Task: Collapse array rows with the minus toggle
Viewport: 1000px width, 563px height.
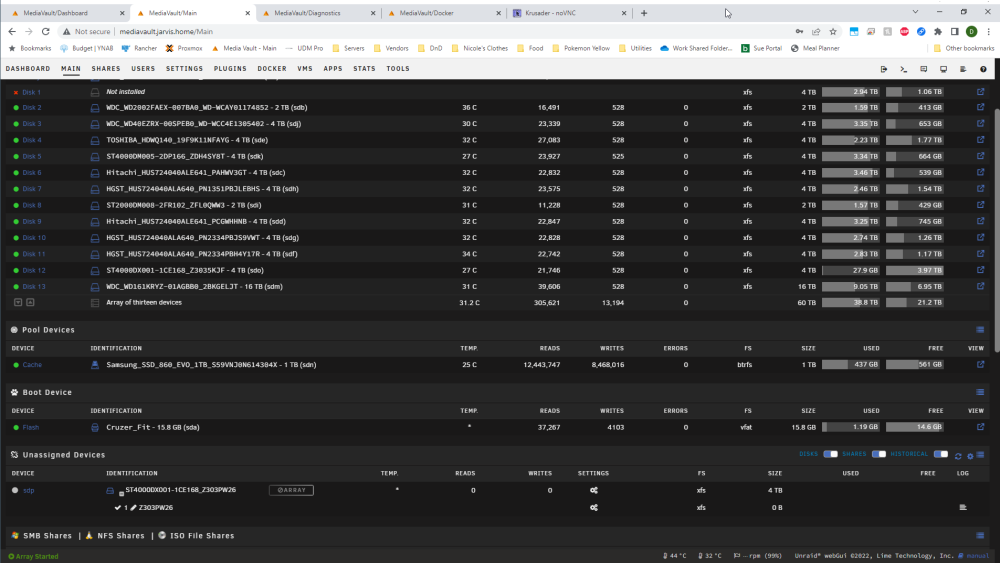Action: point(18,302)
